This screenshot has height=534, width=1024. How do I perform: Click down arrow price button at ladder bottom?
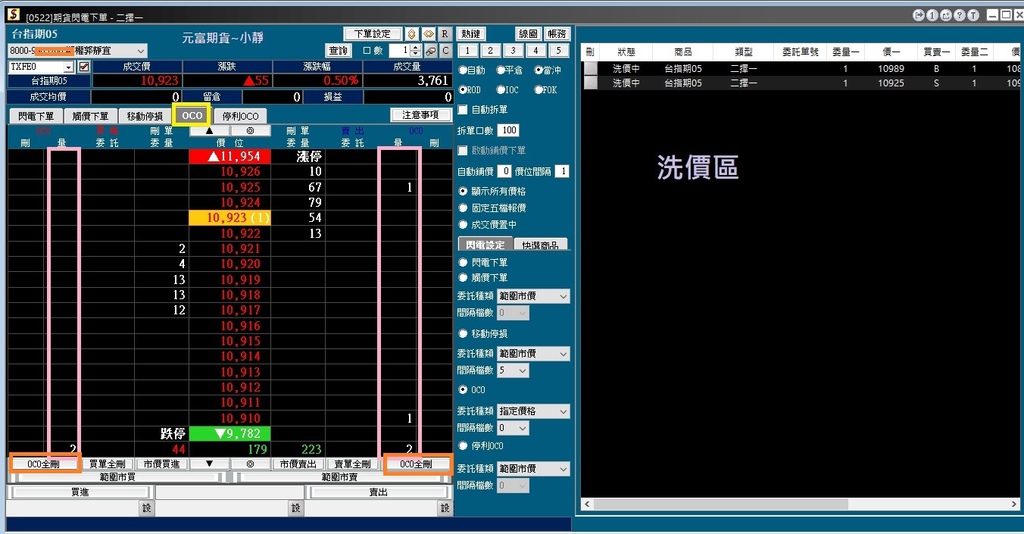(209, 463)
